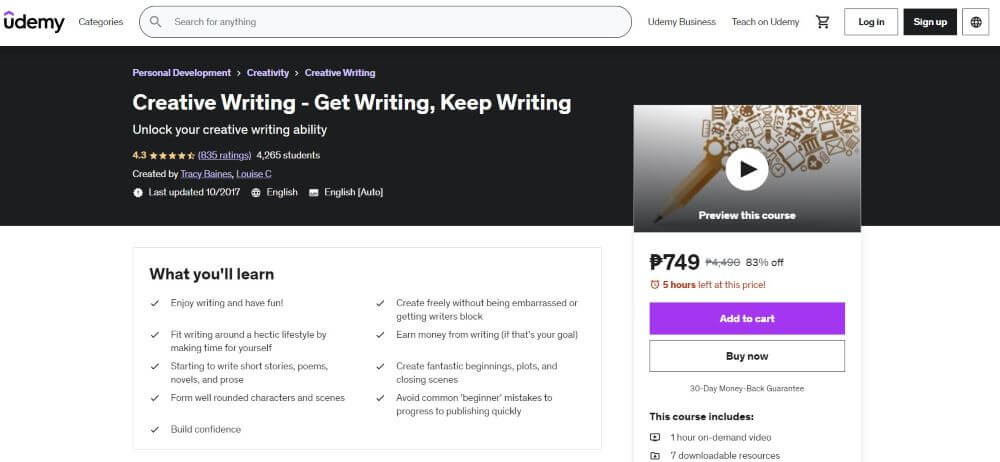This screenshot has width=1000, height=462.
Task: Add the course to cart
Action: pos(747,318)
